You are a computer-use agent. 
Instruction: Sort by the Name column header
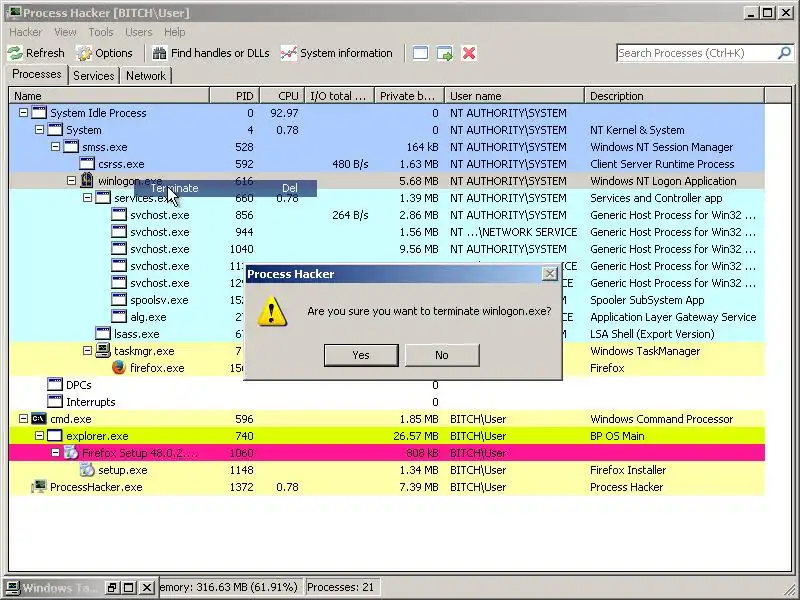click(x=109, y=96)
